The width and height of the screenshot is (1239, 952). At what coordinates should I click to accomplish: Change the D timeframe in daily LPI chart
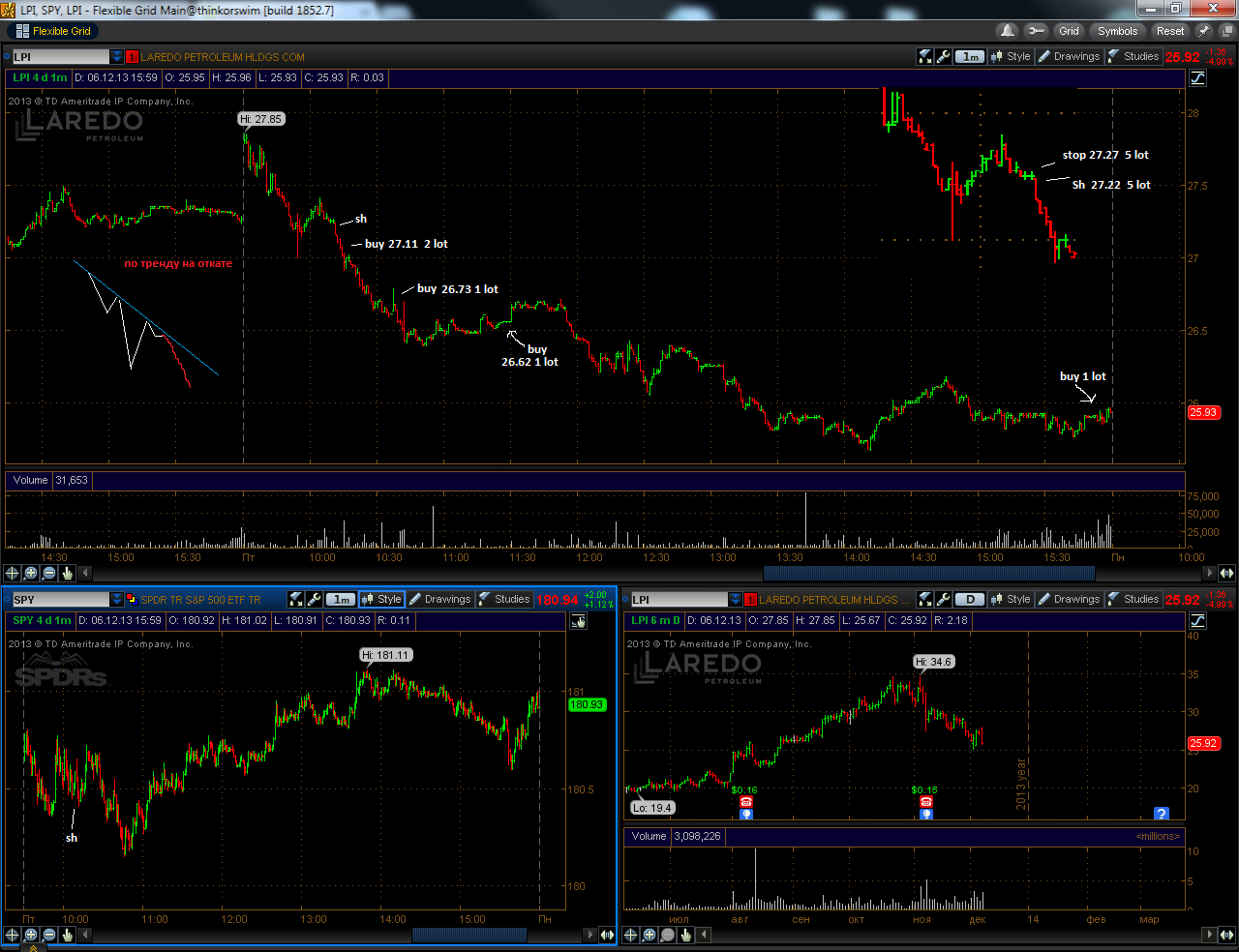pyautogui.click(x=970, y=600)
